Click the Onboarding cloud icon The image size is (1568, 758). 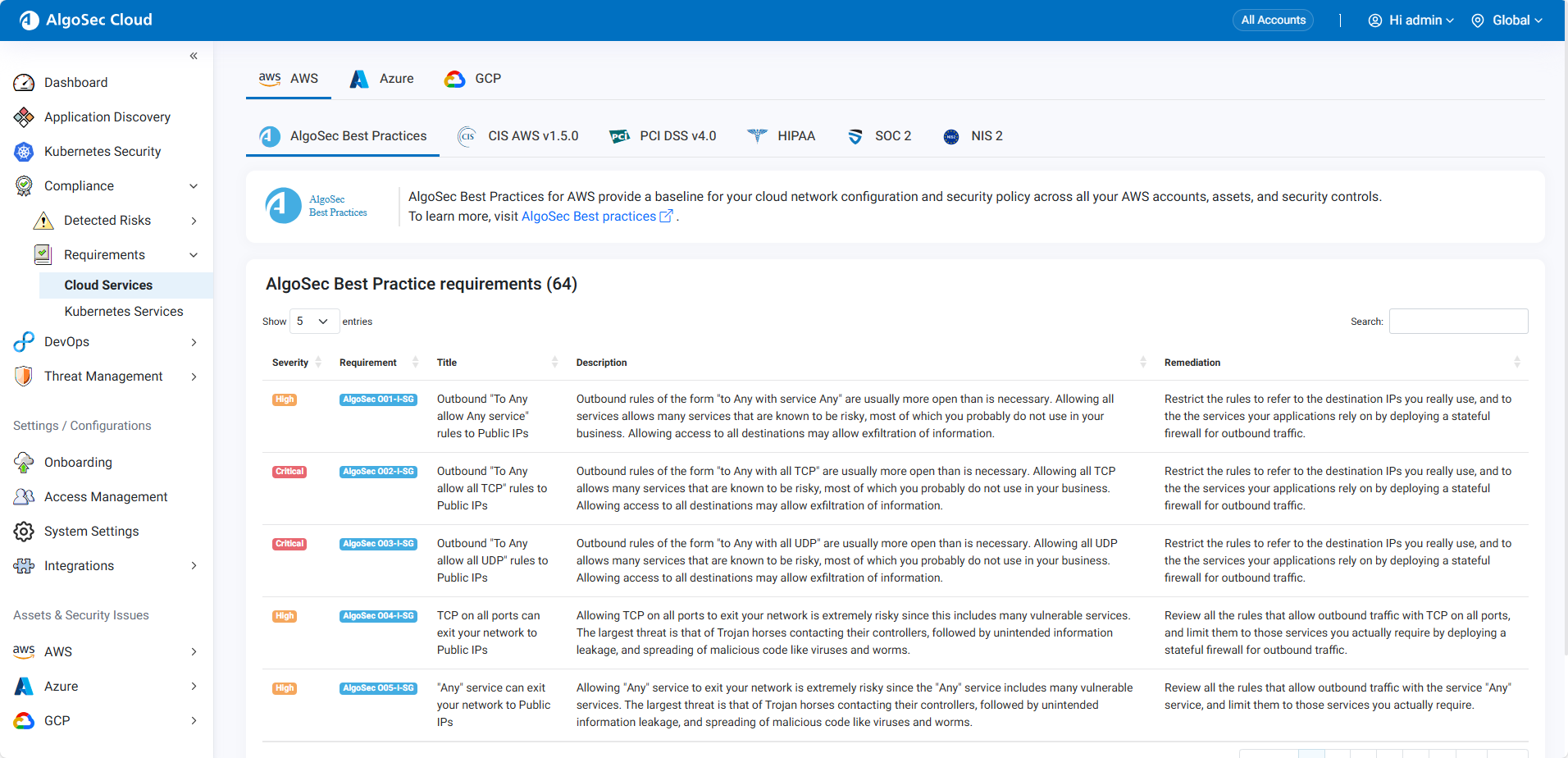[x=24, y=463]
